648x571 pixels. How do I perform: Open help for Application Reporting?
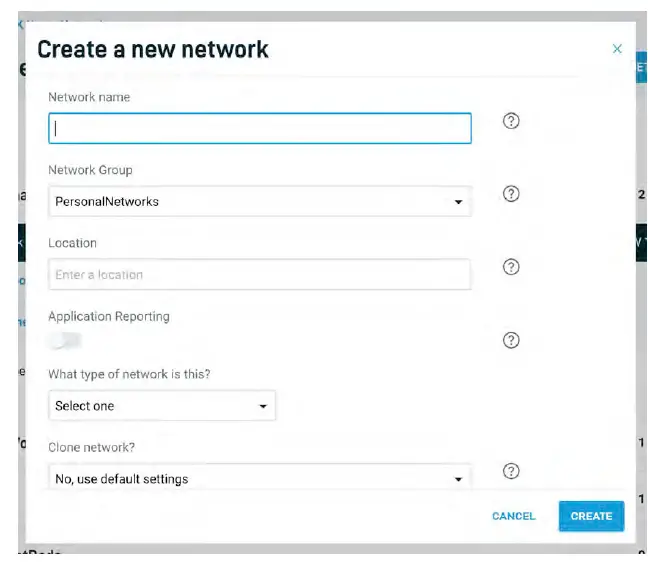click(x=511, y=340)
